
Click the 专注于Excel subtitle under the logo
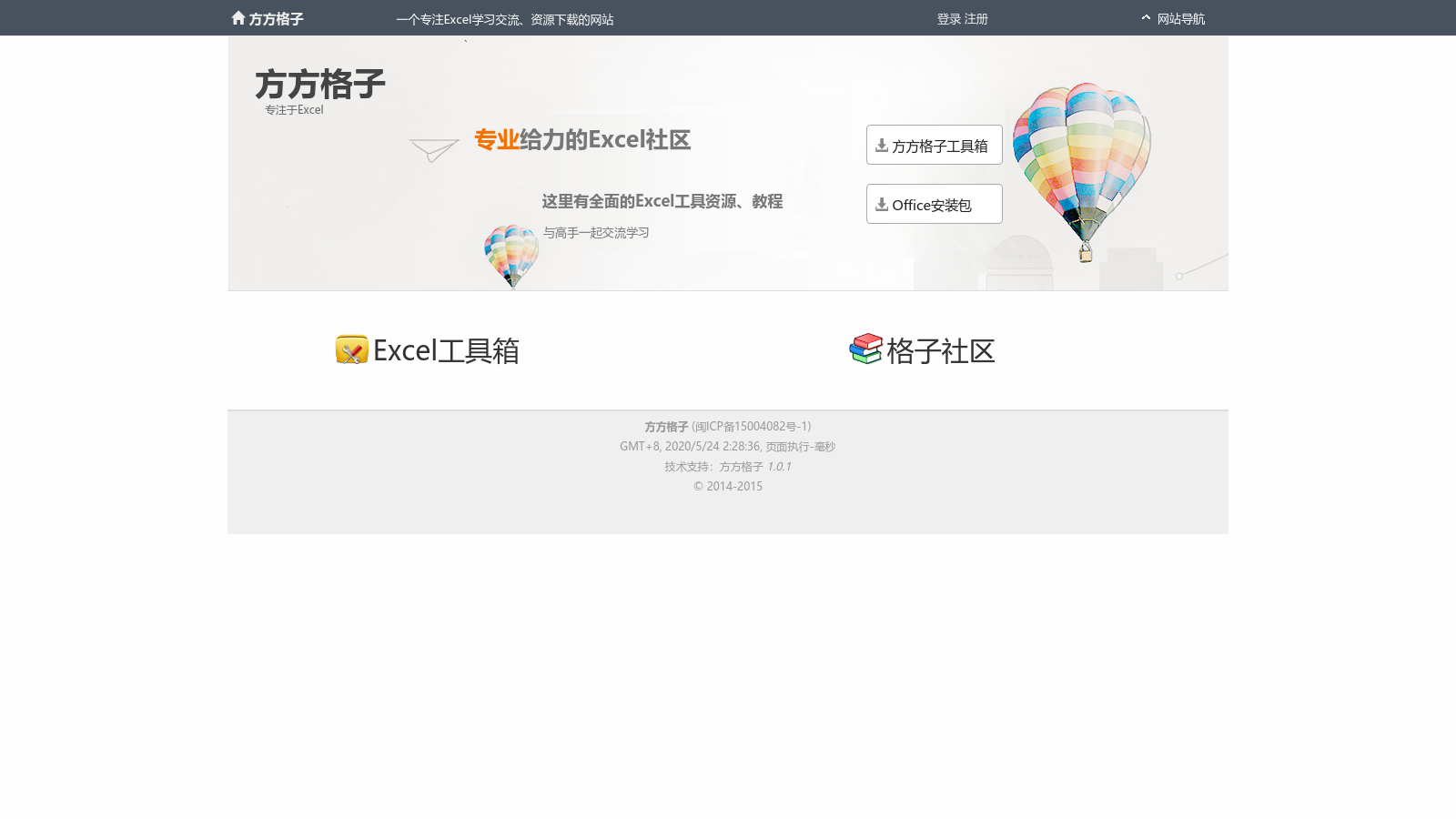[x=294, y=110]
